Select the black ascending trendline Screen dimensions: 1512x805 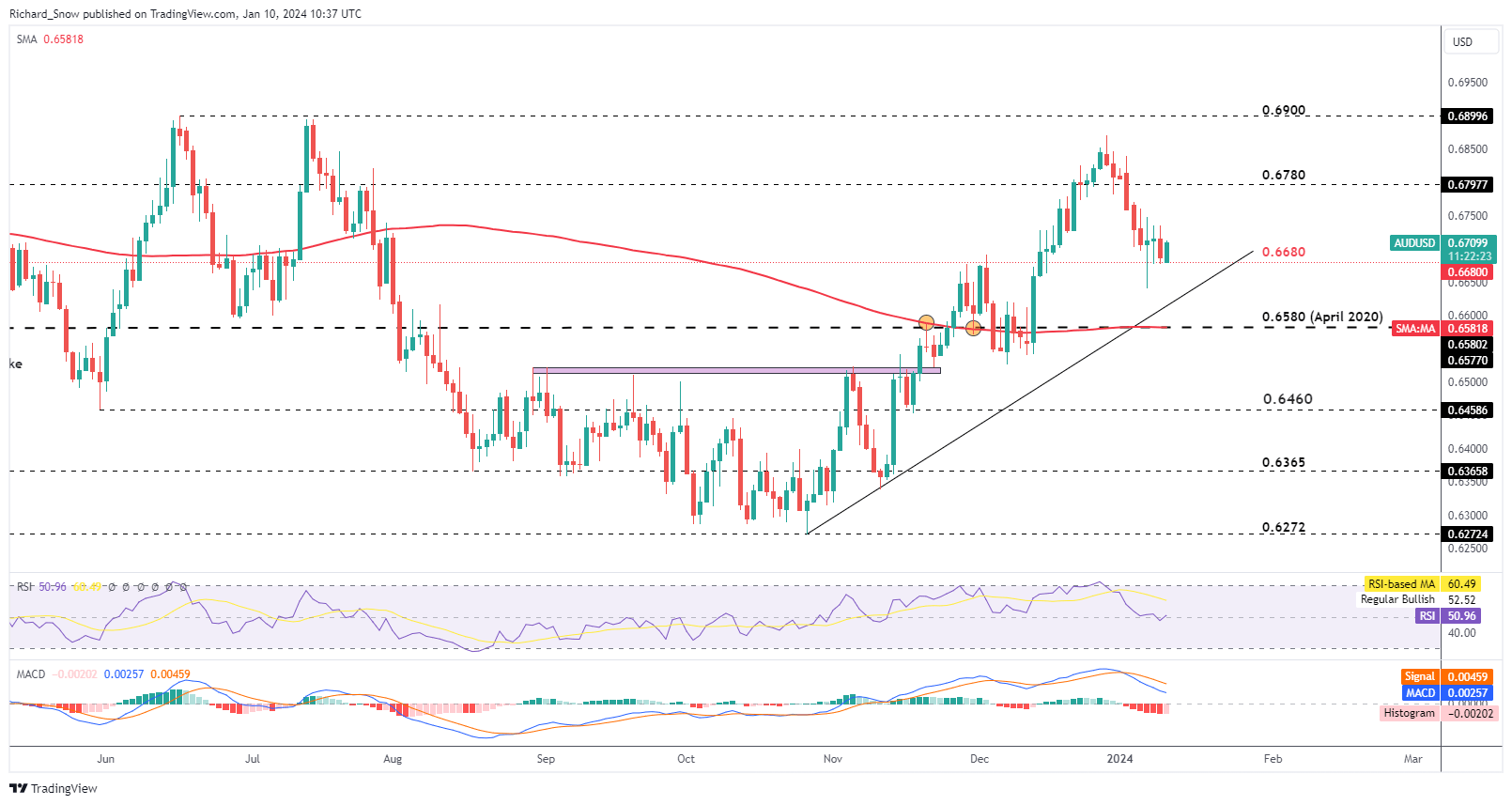click(1029, 392)
